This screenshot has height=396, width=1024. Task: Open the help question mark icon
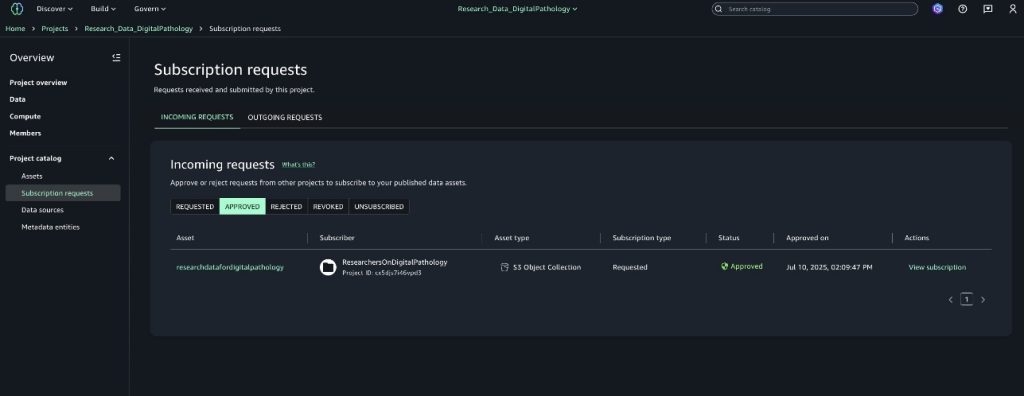pos(962,9)
